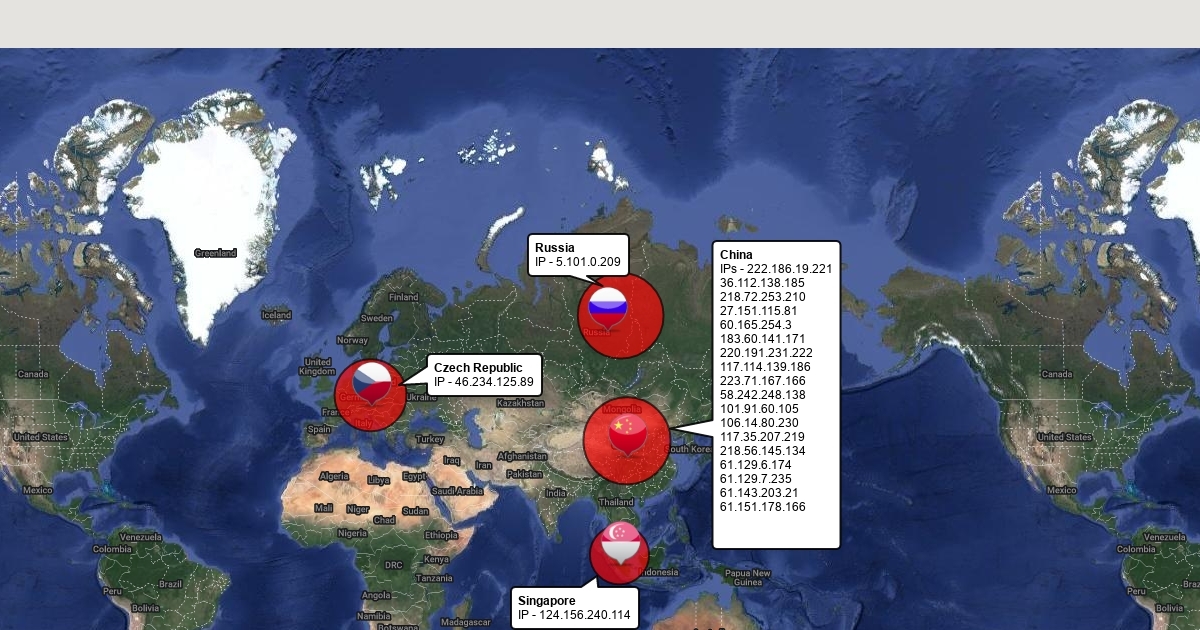Click the Madagascar map label
Screen dimensions: 1200x630
[465, 622]
